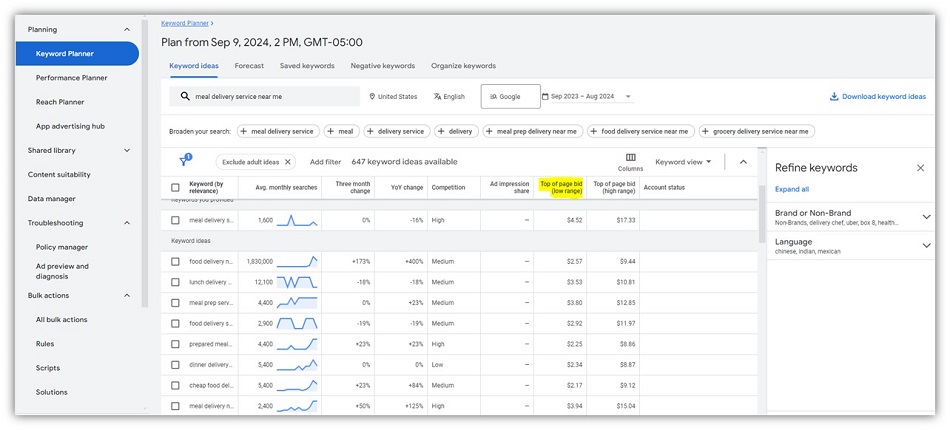Check the food delivery keyword row checkbox
950x430 pixels.
(x=175, y=261)
